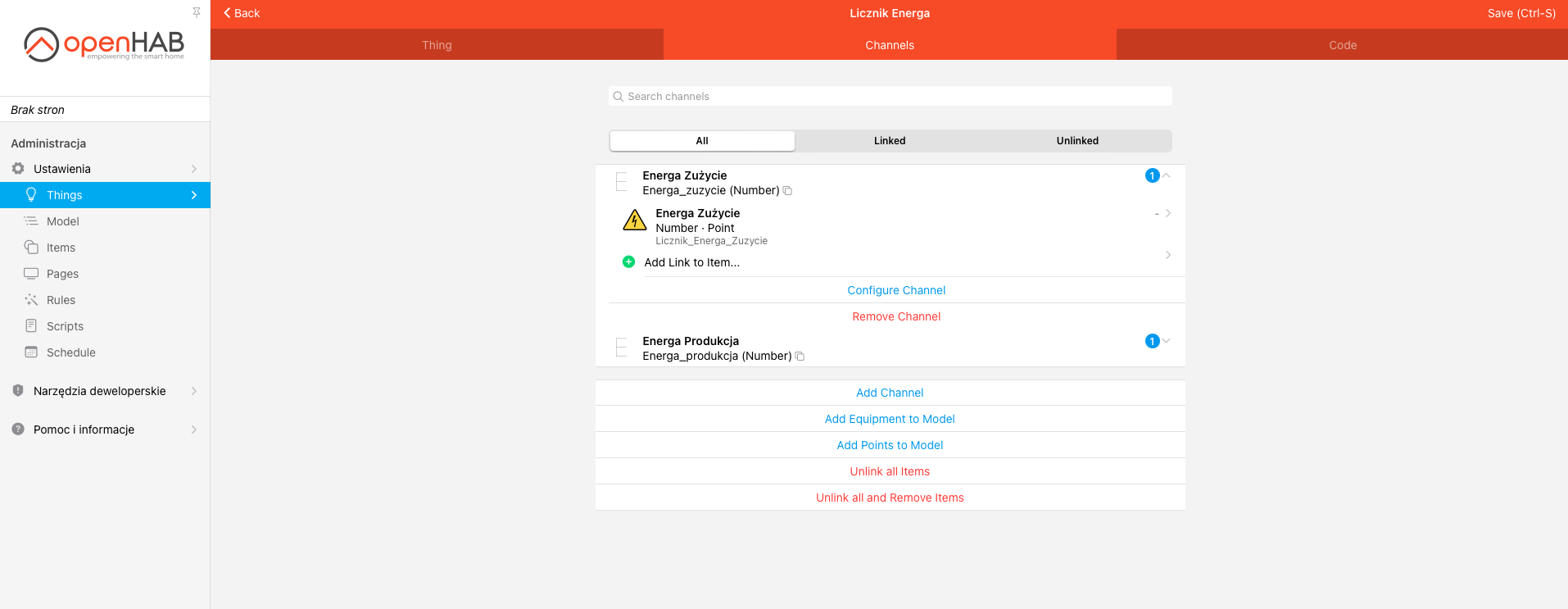
Task: Click the pin icon above the openHAB logo
Action: [197, 12]
